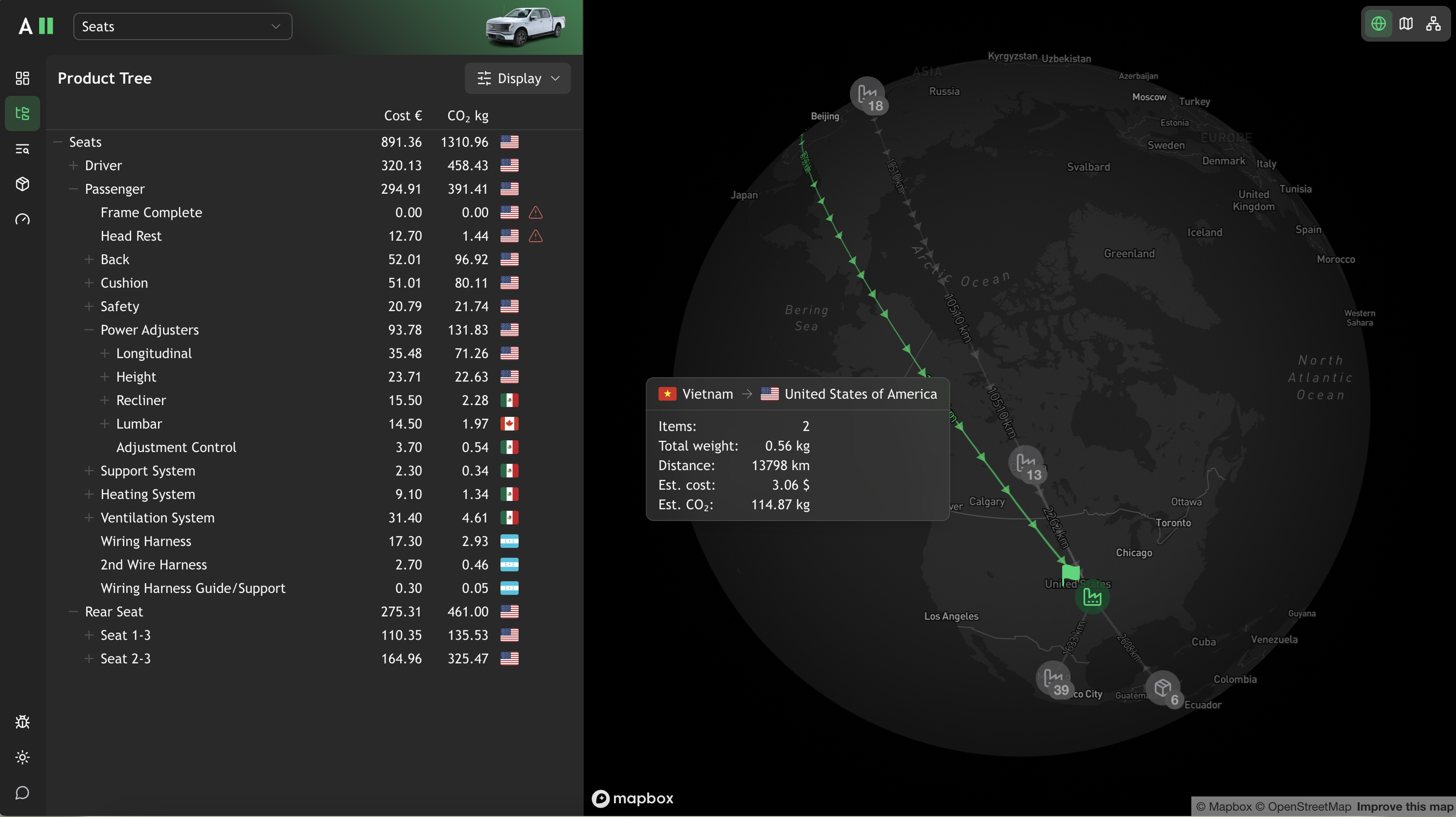The image size is (1456, 817).
Task: Expand the Lumbar node
Action: click(105, 424)
